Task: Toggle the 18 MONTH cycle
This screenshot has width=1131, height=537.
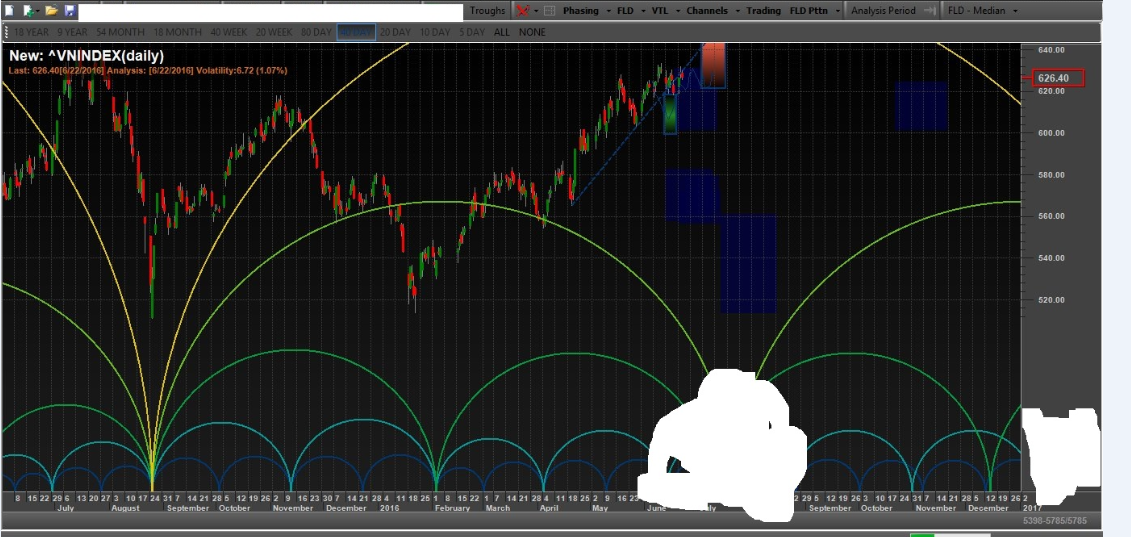Action: 177,32
